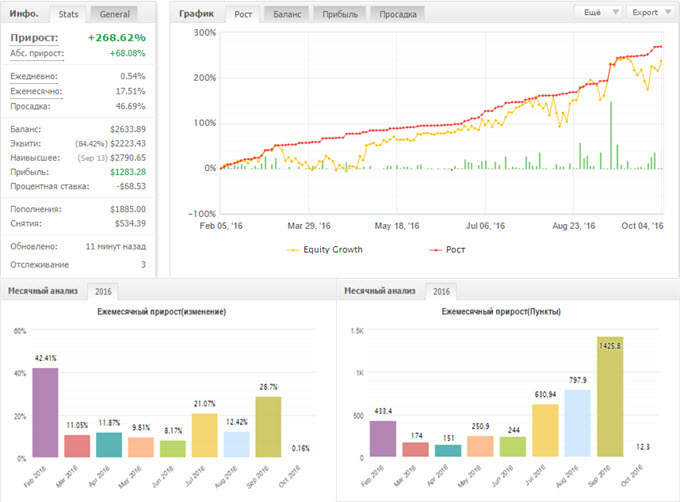Click the 11 минут назад update text
Image resolution: width=680 pixels, height=502 pixels.
(x=115, y=247)
